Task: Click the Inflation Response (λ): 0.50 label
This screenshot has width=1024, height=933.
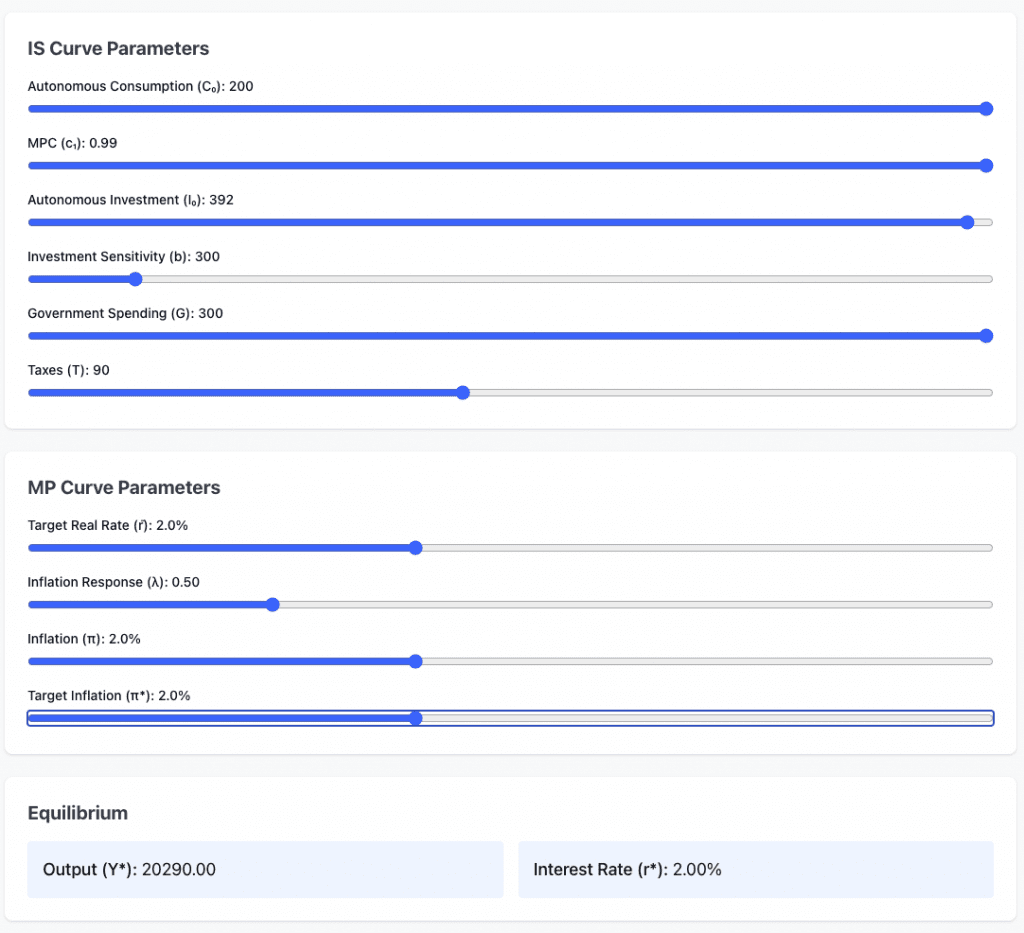Action: click(x=113, y=582)
